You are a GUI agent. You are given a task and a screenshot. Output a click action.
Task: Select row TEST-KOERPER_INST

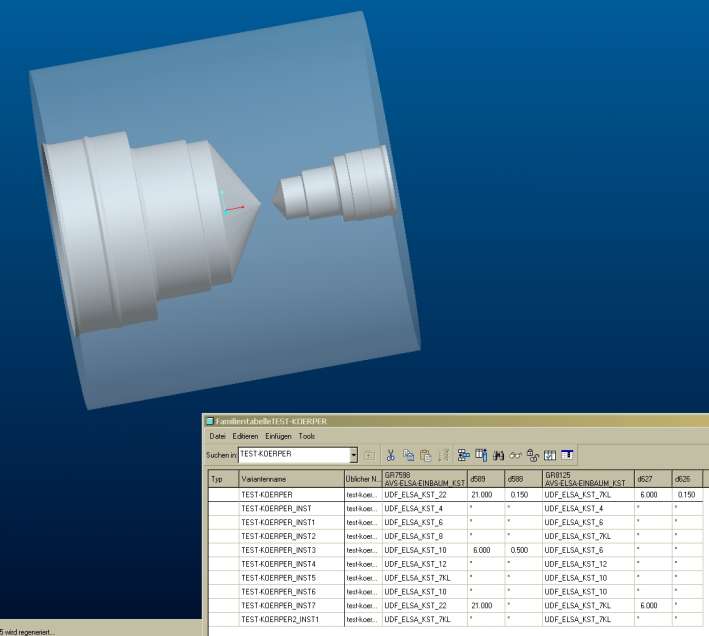276,509
